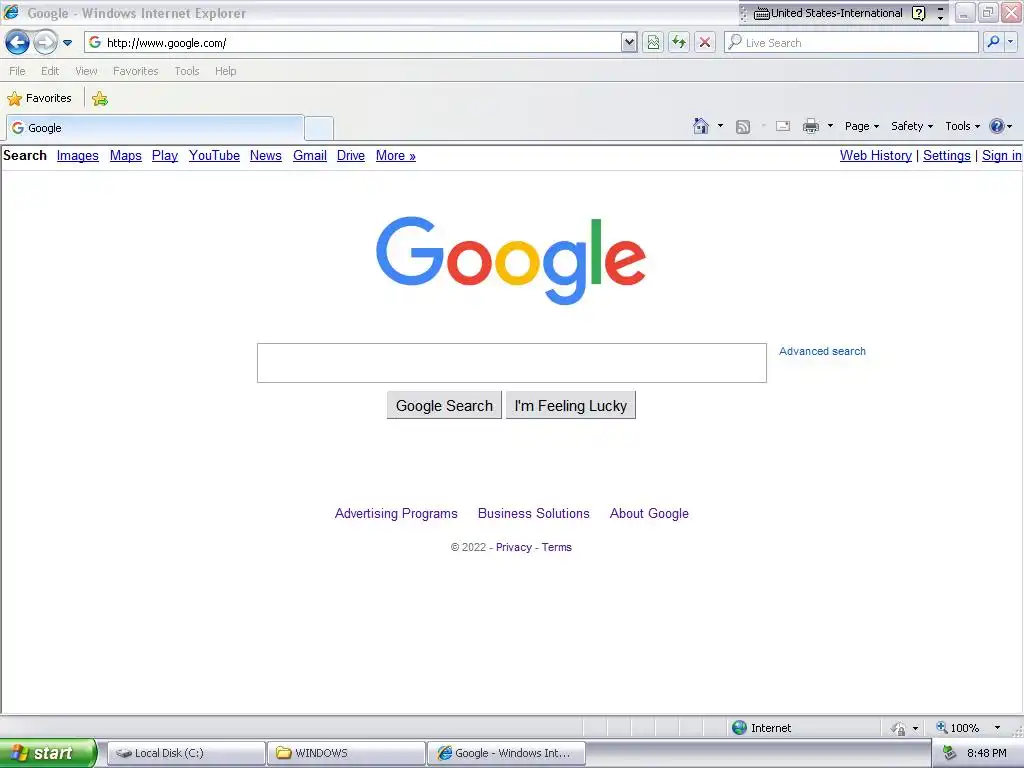The height and width of the screenshot is (768, 1024).
Task: Click the More » link
Action: click(x=396, y=155)
